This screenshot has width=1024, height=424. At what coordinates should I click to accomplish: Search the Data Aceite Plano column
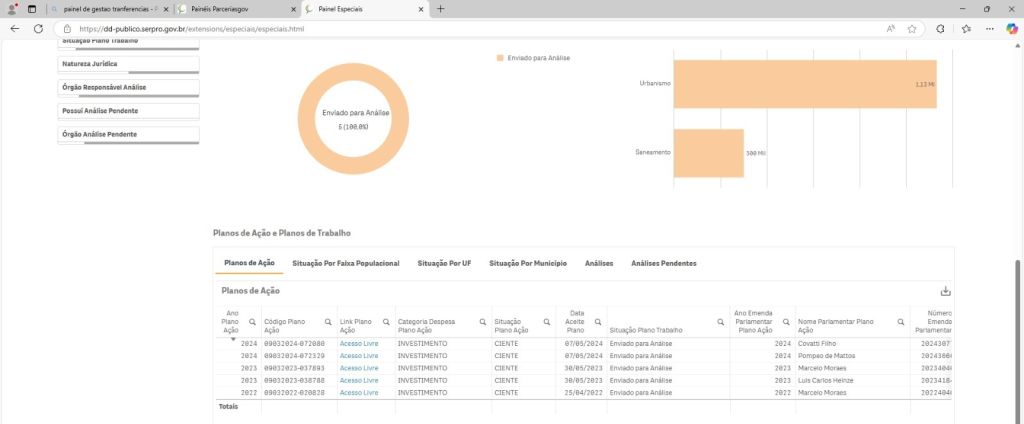(x=598, y=322)
